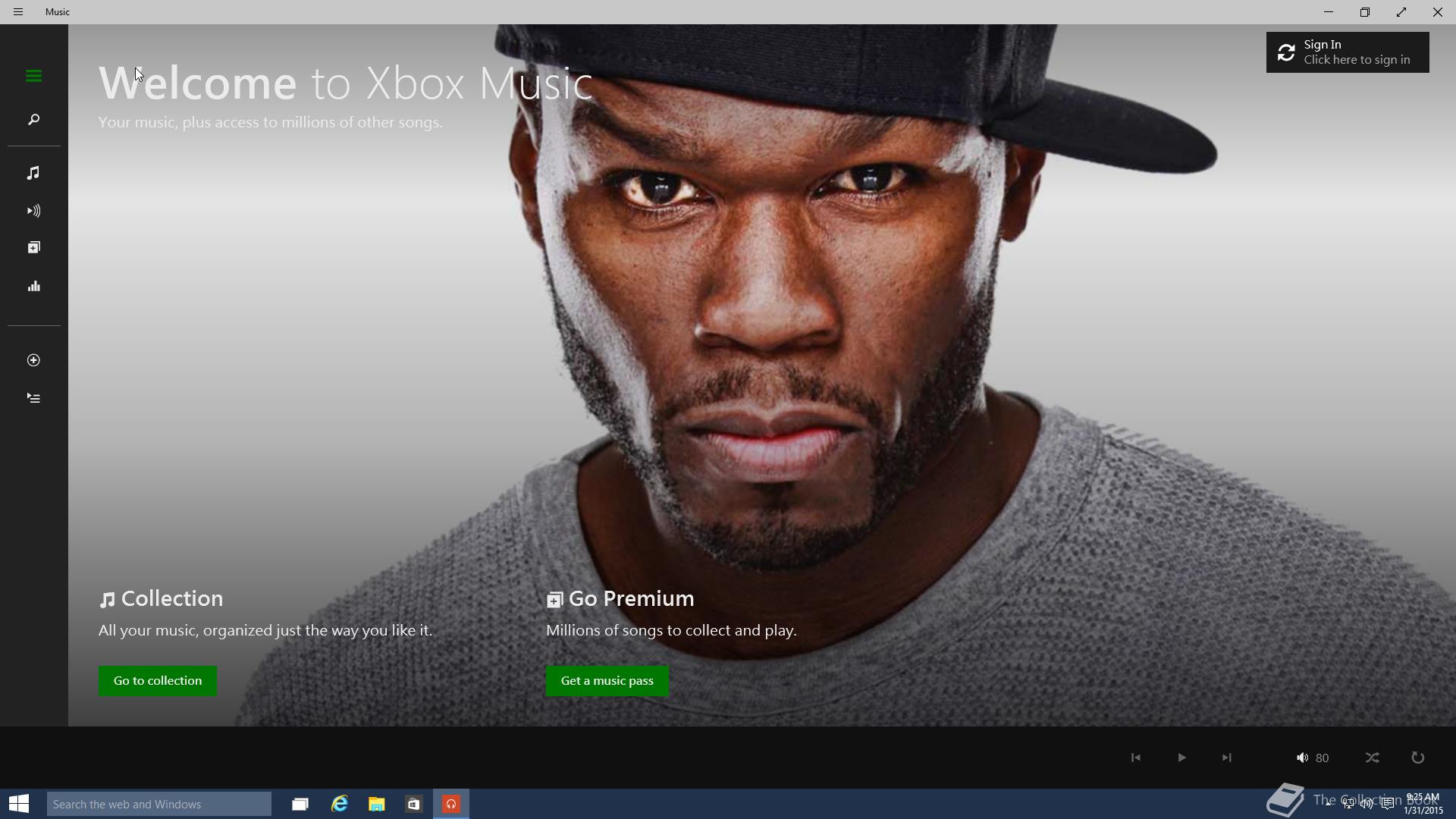Launch Internet Explorer from the taskbar

click(339, 804)
